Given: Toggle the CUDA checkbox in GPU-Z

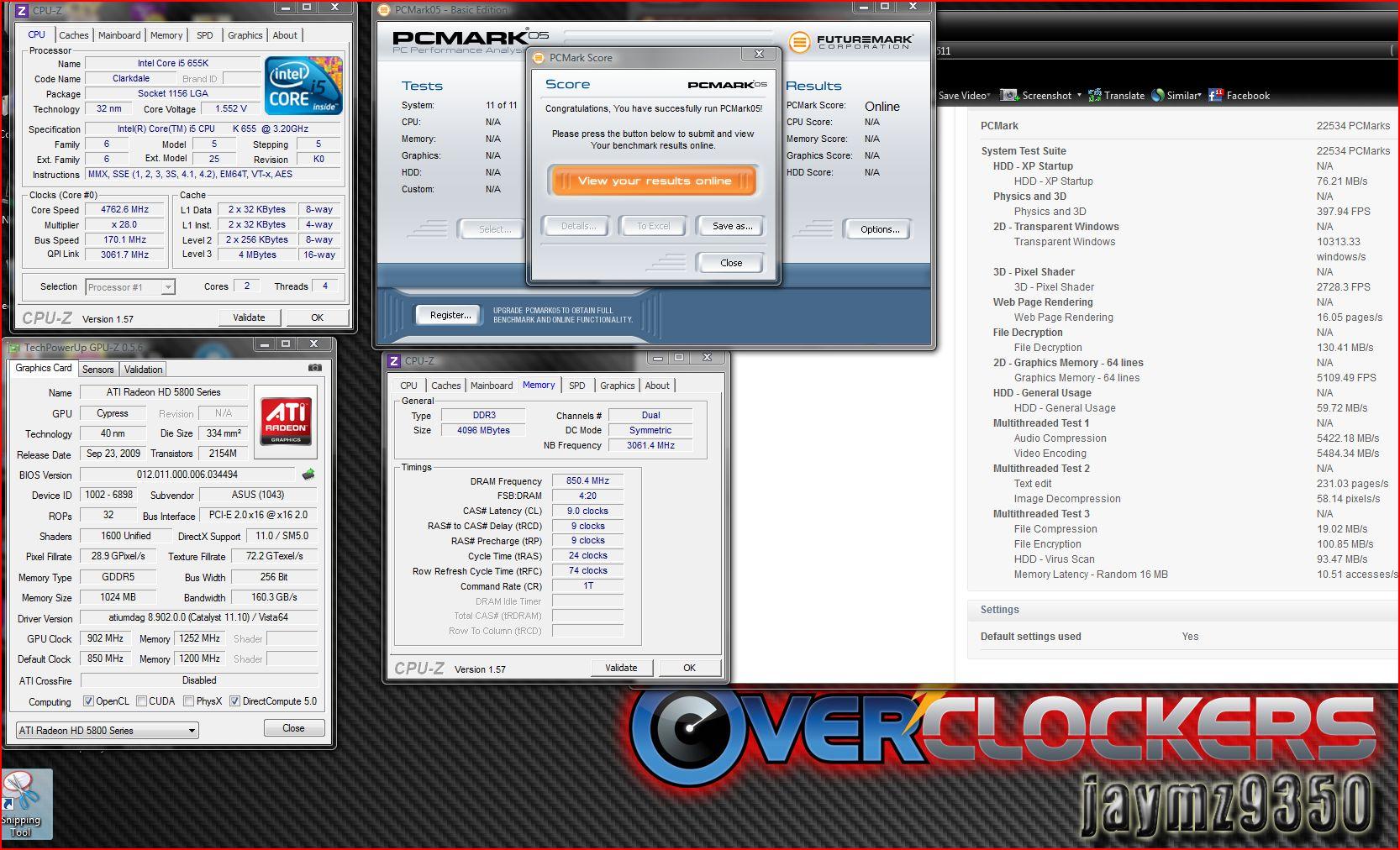Looking at the screenshot, I should 141,701.
